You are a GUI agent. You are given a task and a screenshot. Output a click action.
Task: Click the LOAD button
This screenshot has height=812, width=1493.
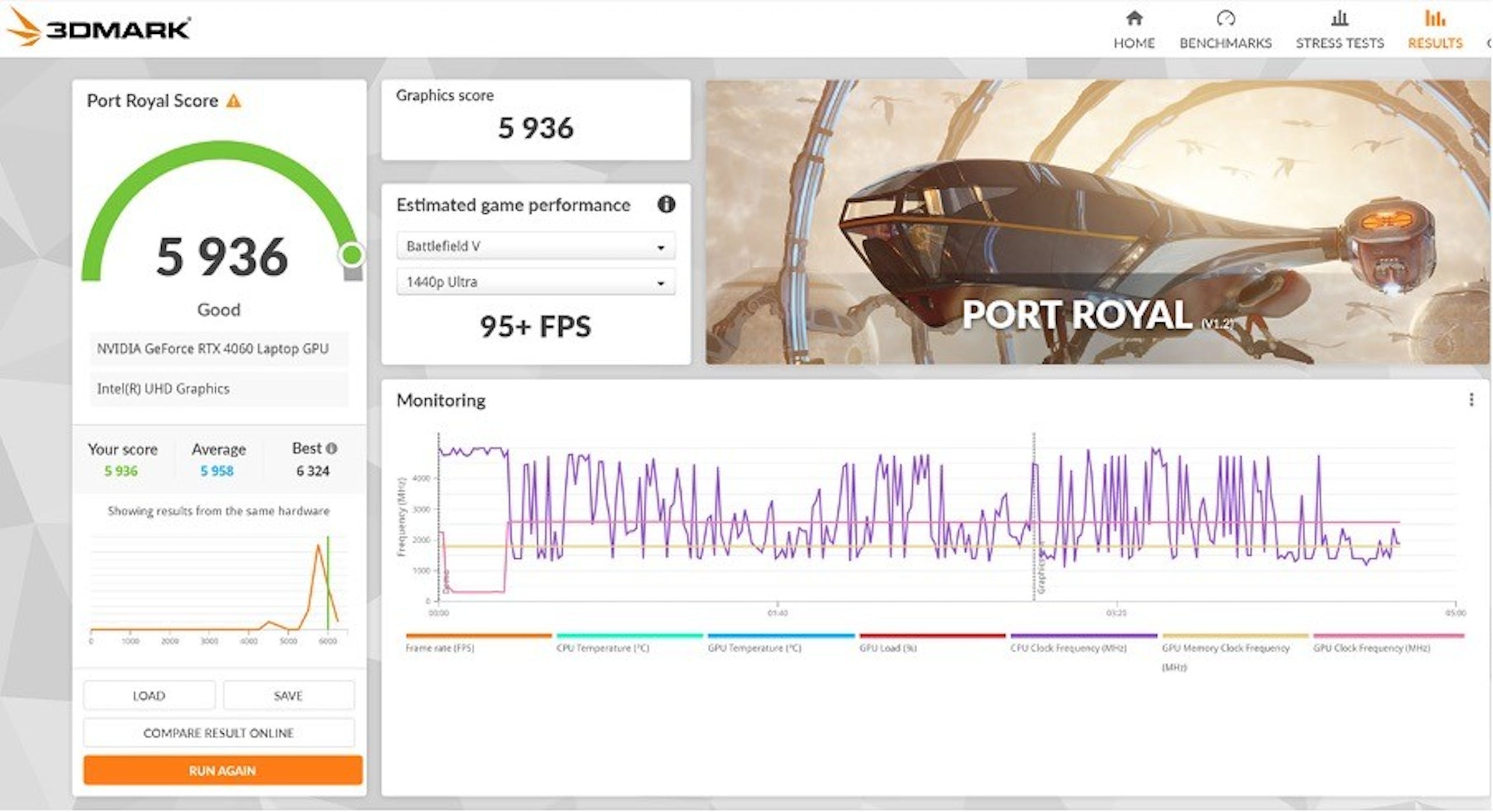[149, 695]
